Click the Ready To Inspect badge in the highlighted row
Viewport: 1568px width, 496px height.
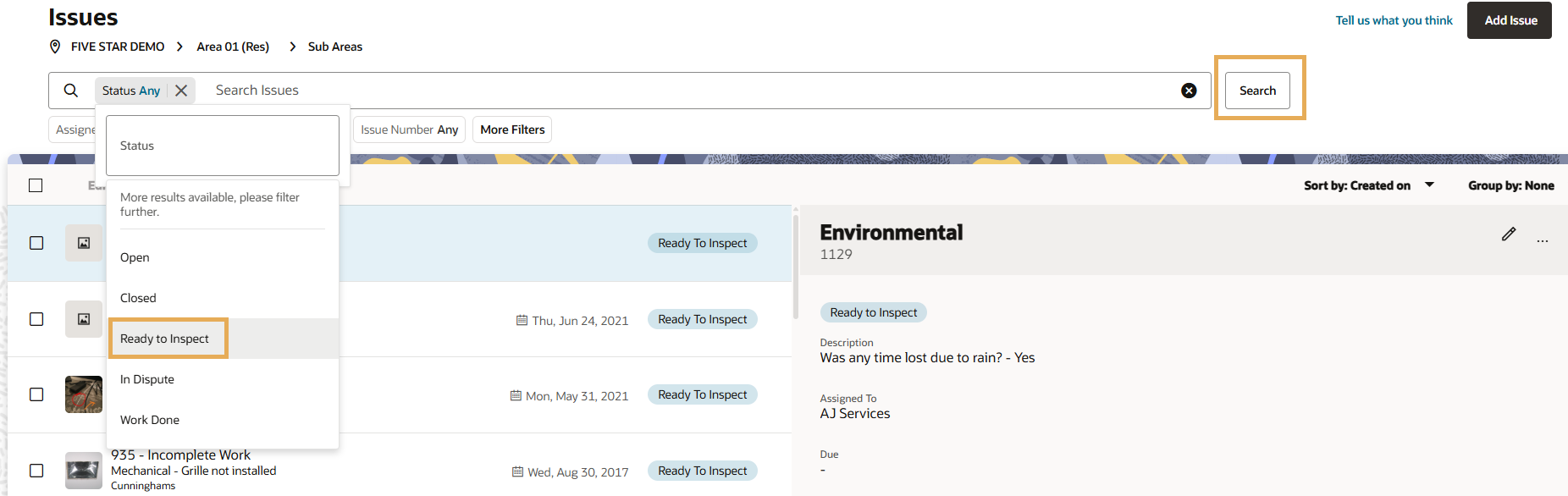(703, 243)
